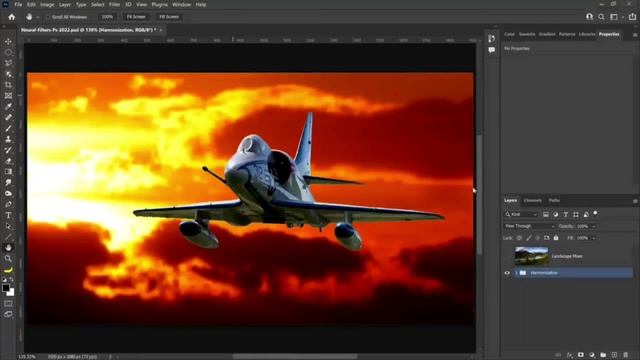Toggle lock all layer attributes
640x360 pixels.
[x=556, y=238]
